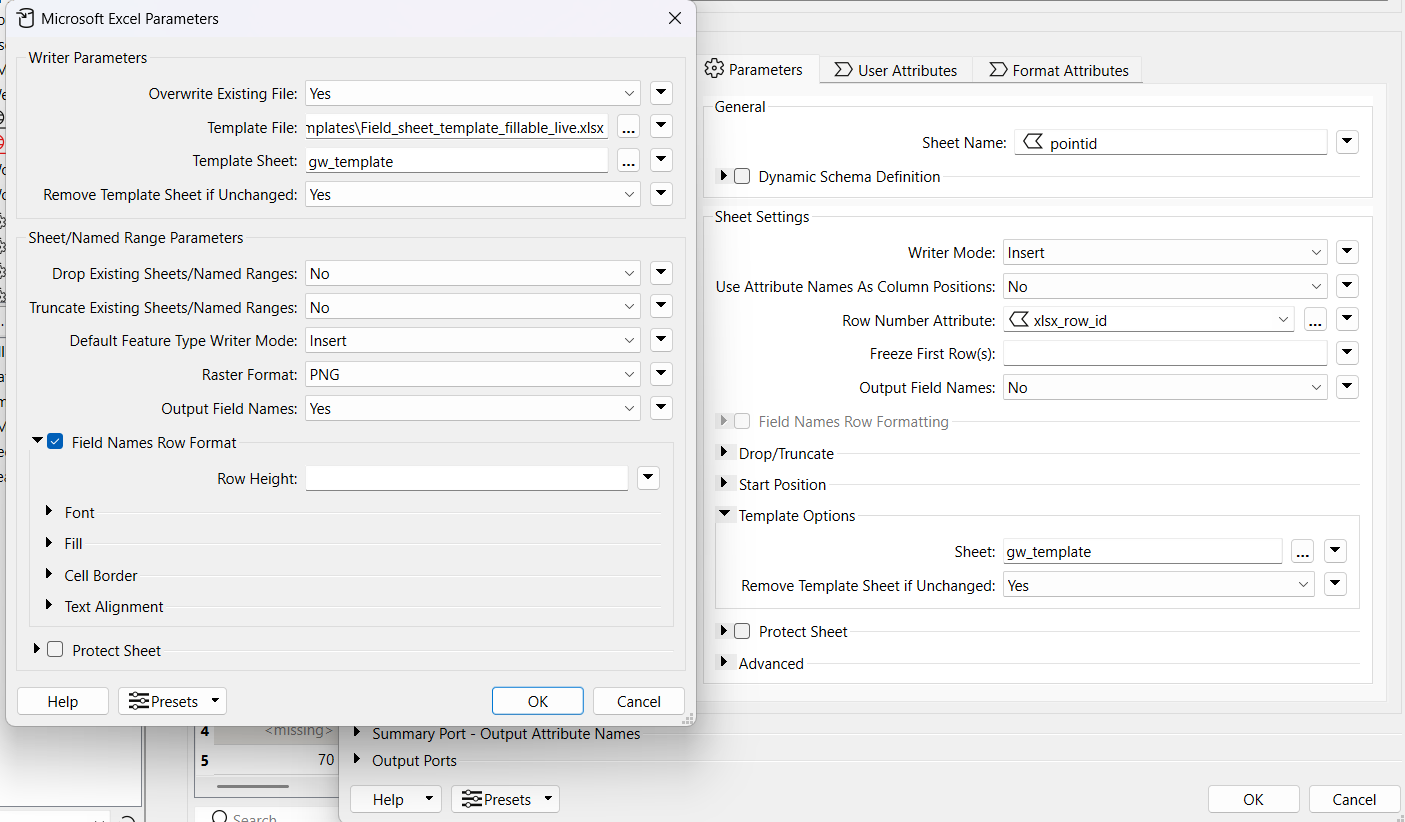Image resolution: width=1405 pixels, height=822 pixels.
Task: Click browse button next to Template Sheet field
Action: 628,161
